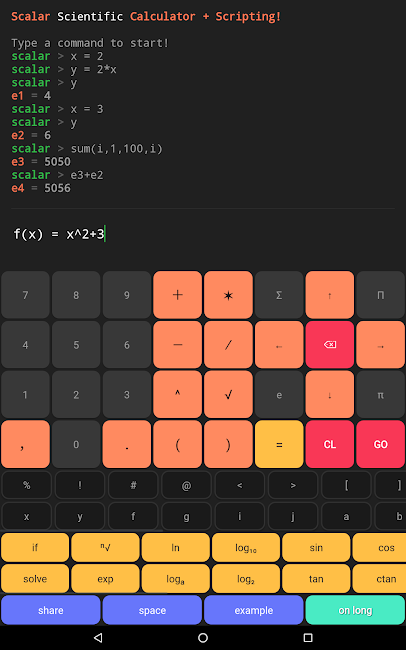Run the command with GO
The image size is (406, 650).
(380, 444)
